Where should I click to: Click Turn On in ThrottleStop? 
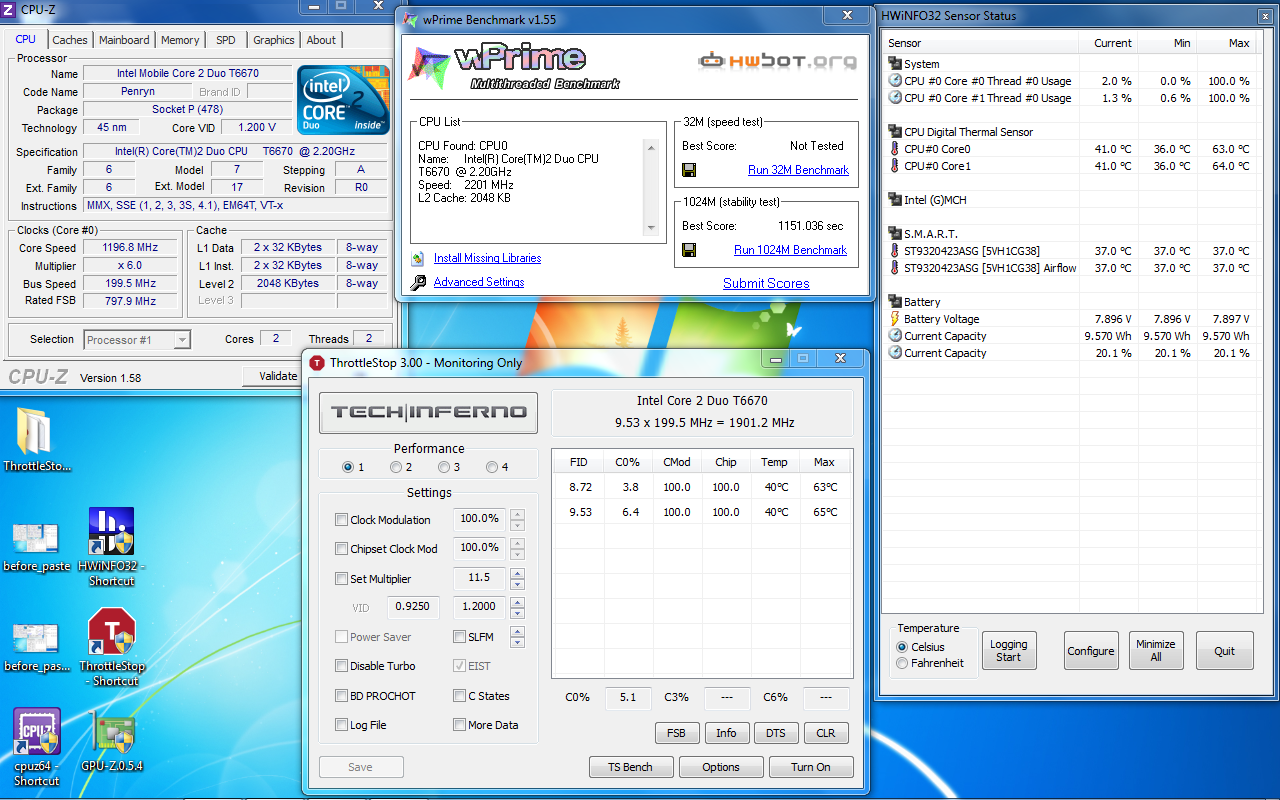[x=810, y=767]
